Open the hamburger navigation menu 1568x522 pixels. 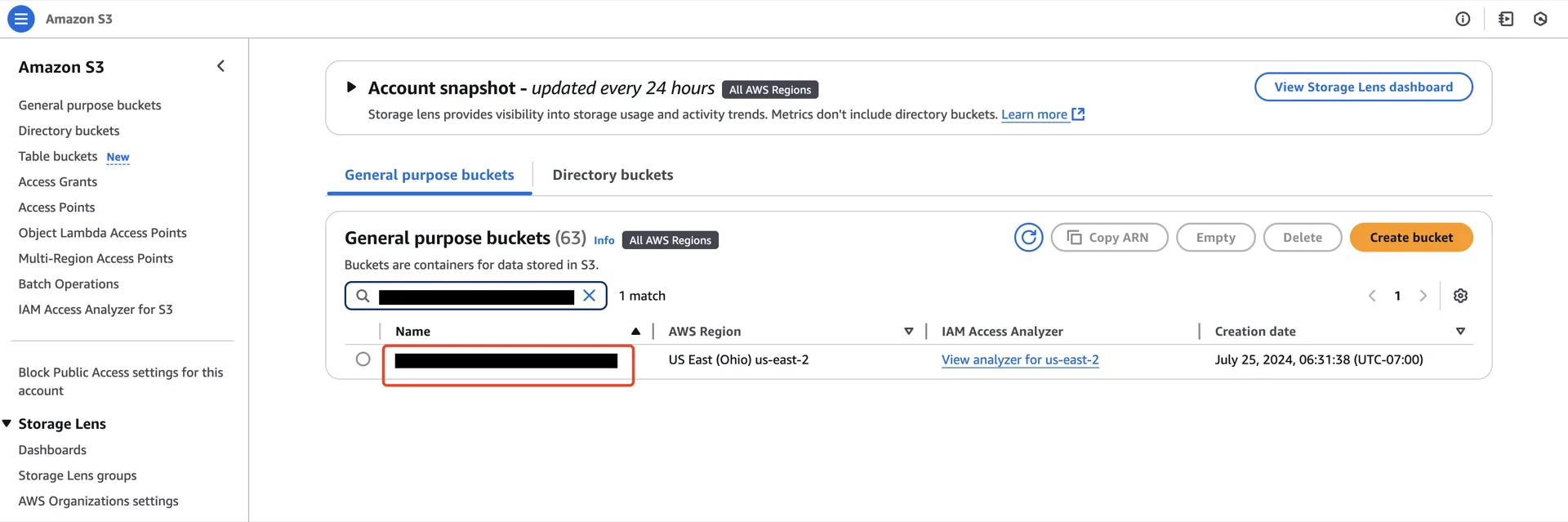tap(21, 19)
